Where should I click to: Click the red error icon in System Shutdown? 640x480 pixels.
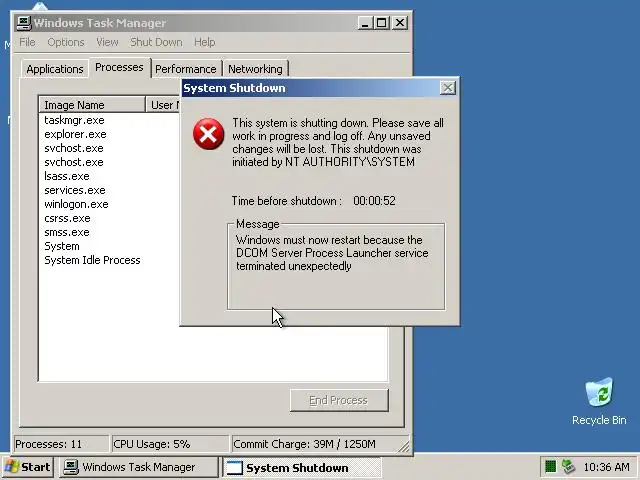point(209,134)
